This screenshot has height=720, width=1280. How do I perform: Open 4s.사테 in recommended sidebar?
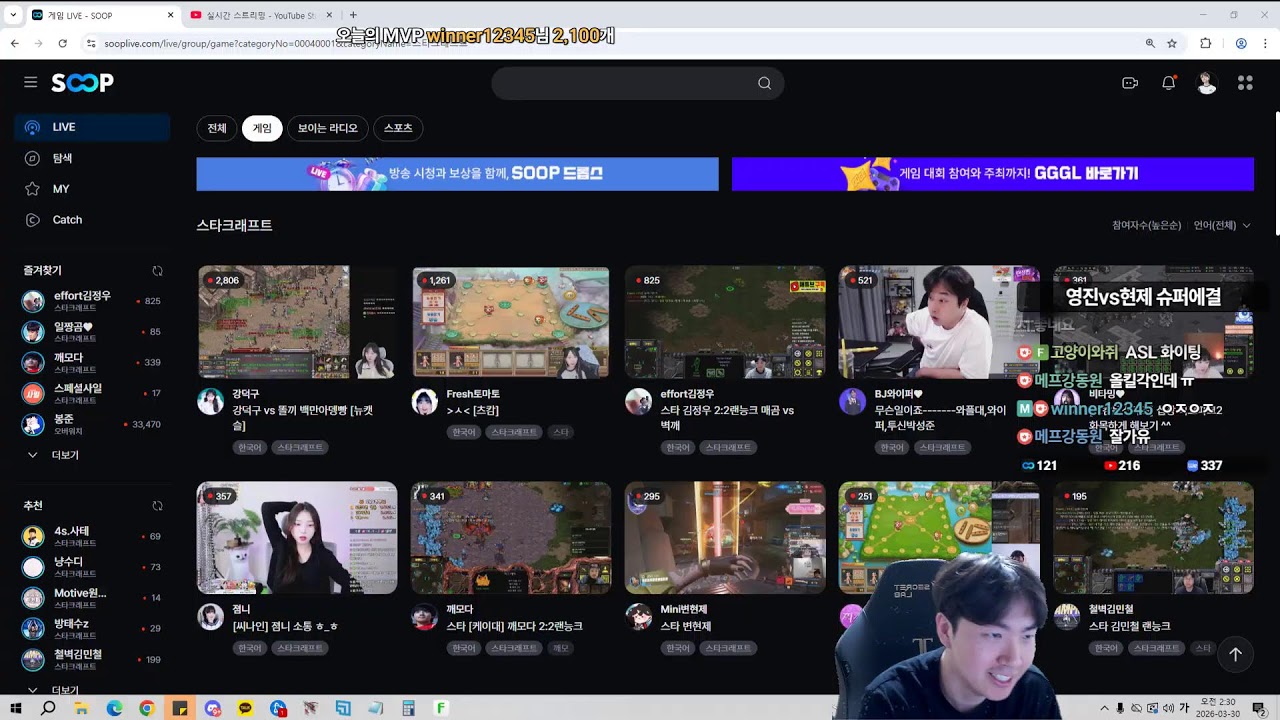click(x=92, y=537)
